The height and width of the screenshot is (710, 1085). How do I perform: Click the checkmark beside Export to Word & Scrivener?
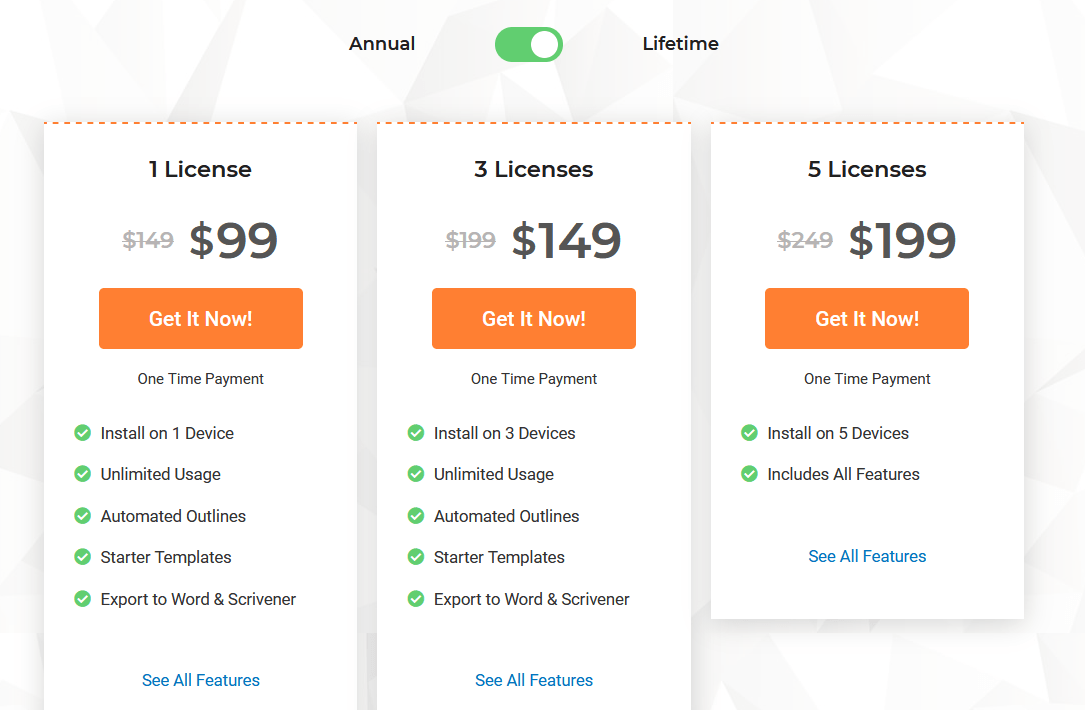pyautogui.click(x=82, y=599)
